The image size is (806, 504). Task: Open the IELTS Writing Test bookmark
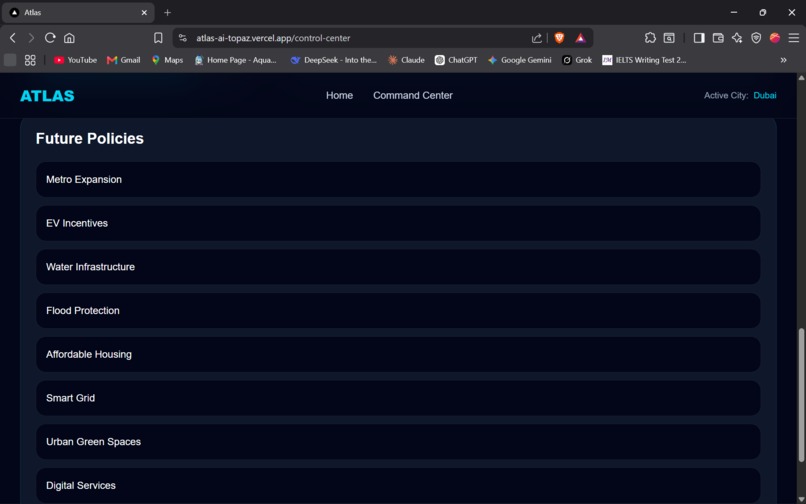point(644,60)
